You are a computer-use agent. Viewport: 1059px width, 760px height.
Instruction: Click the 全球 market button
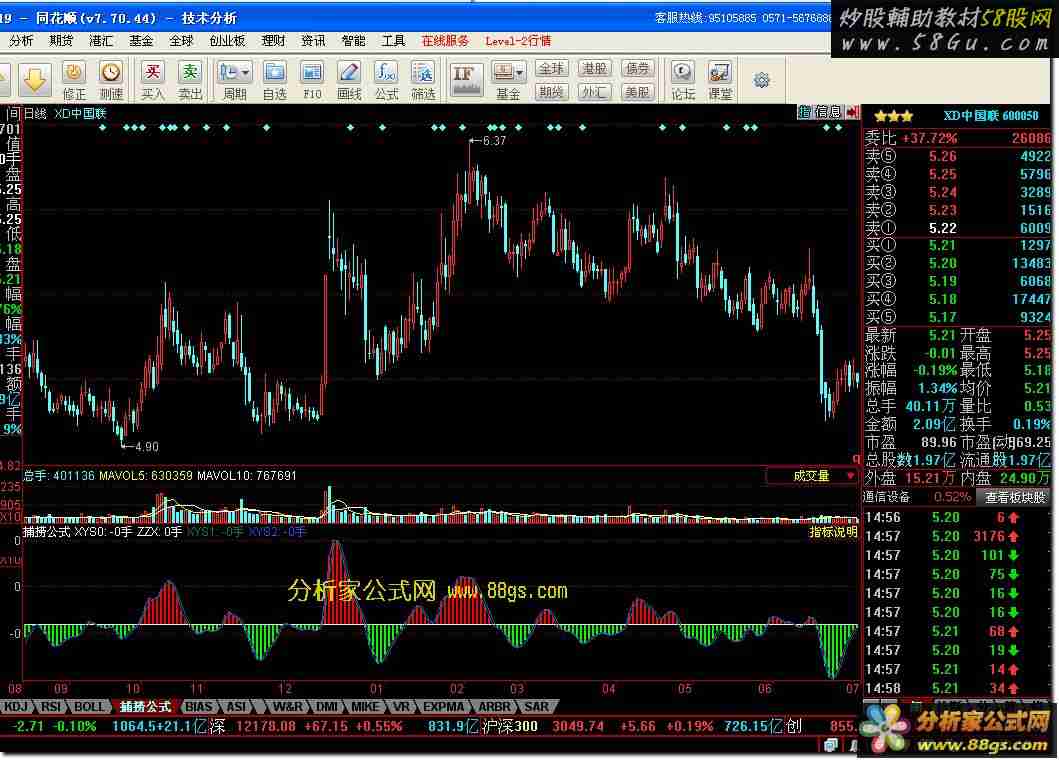point(551,68)
